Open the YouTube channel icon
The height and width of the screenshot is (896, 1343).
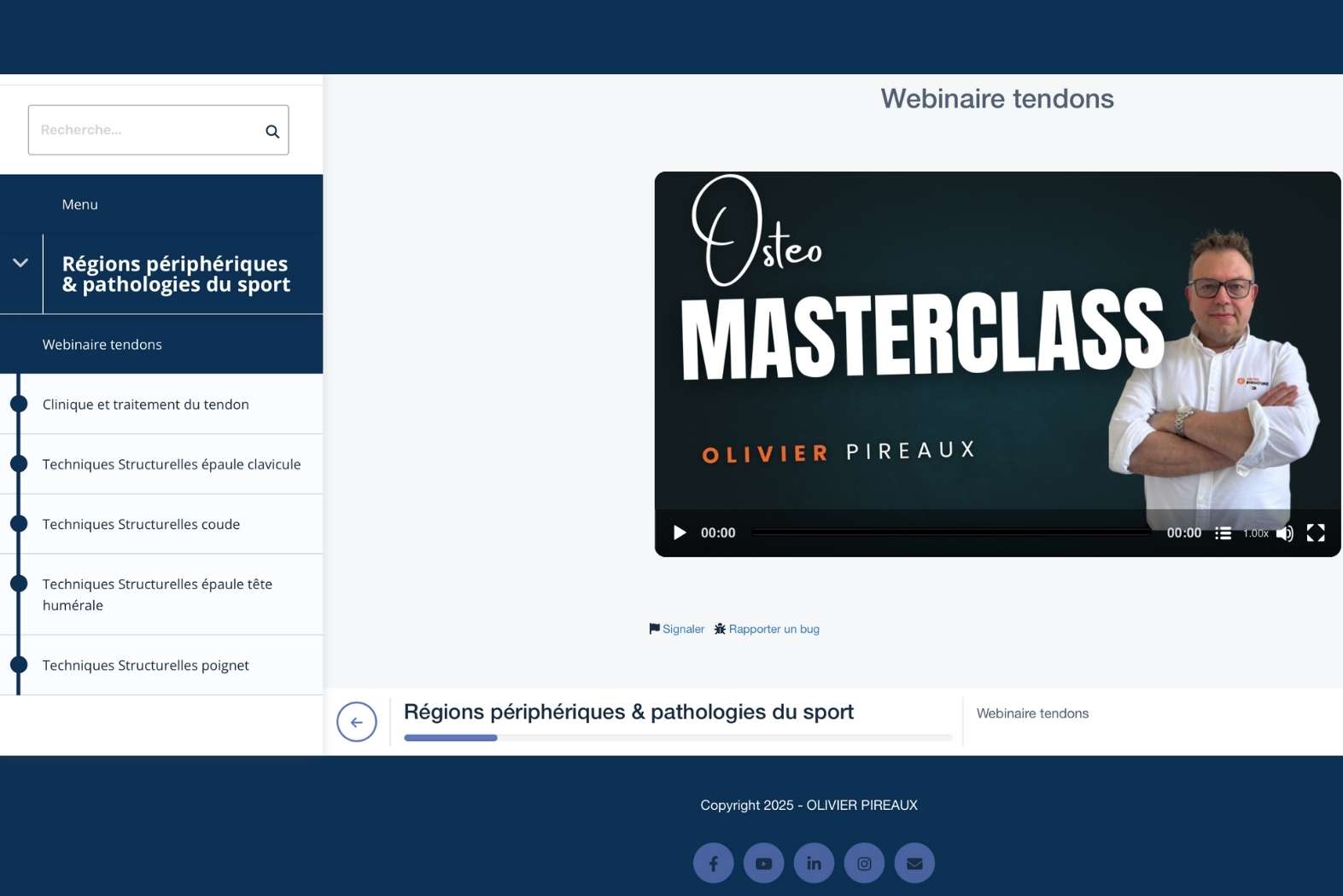pos(763,864)
